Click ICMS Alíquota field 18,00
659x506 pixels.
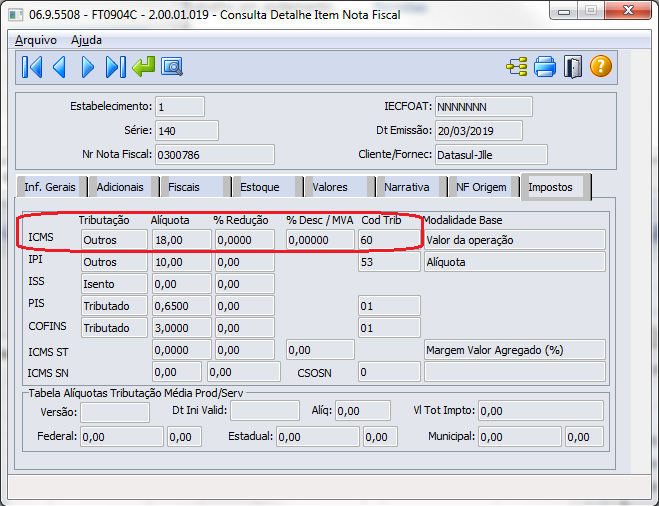(x=182, y=240)
